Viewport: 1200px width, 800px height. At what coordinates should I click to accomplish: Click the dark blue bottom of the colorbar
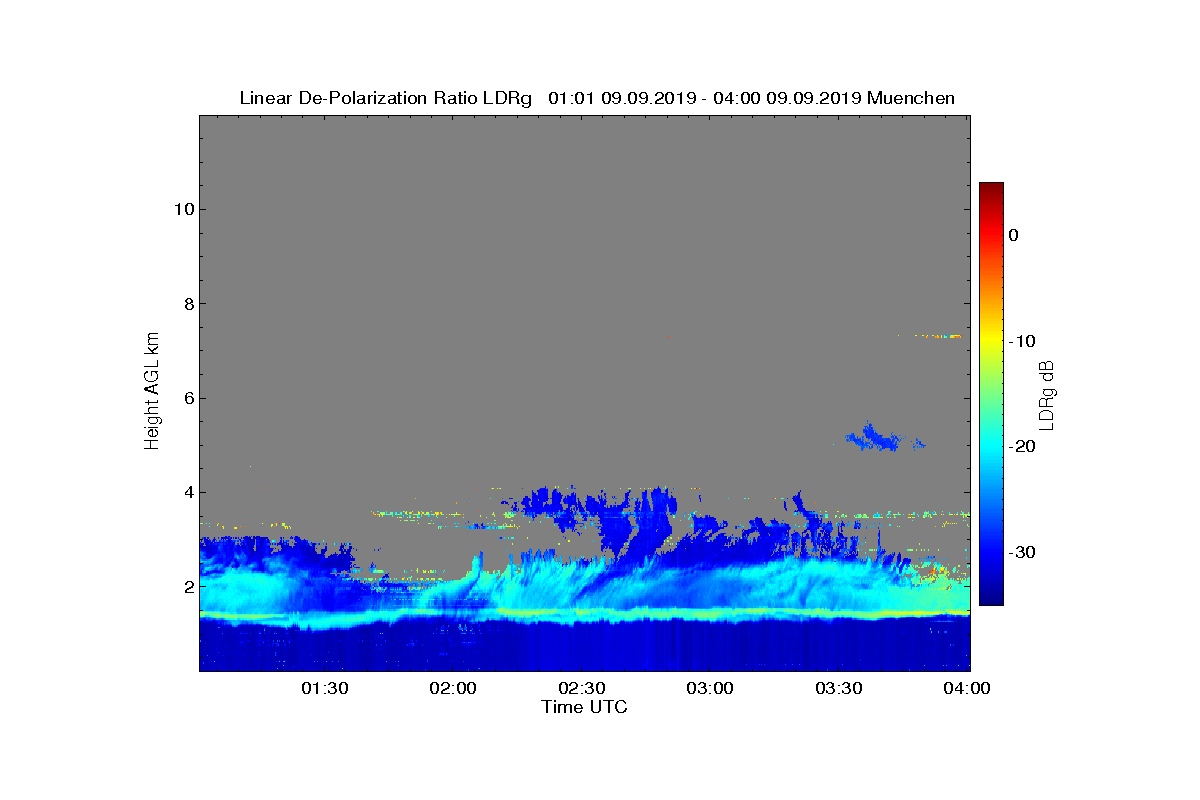coord(991,595)
